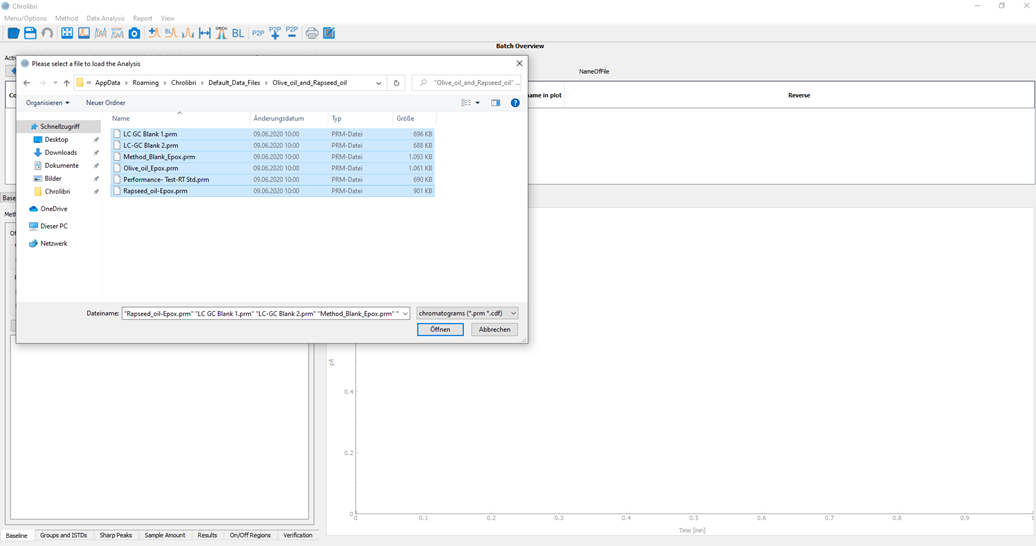The height and width of the screenshot is (546, 1036).
Task: Click the undo arrow icon in Chrolibri toolbar
Action: 47,32
